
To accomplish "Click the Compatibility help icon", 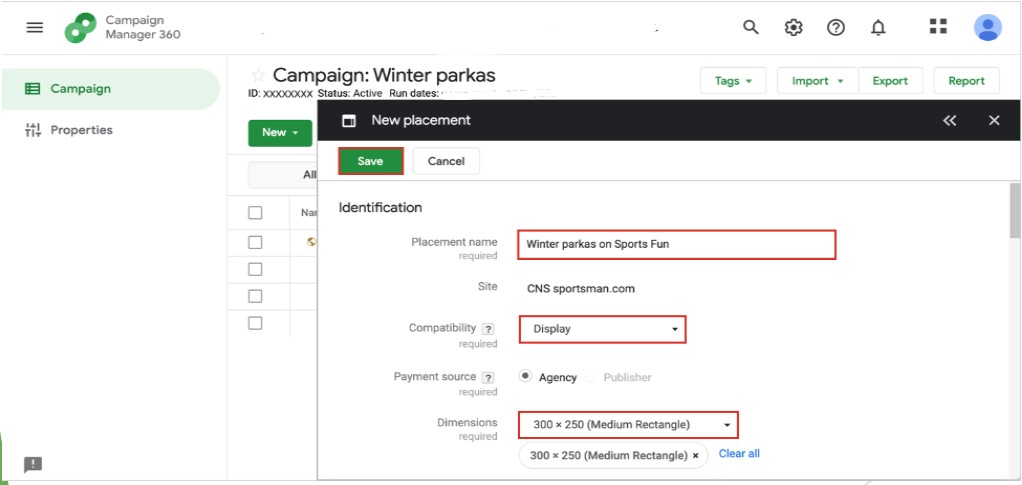I will pyautogui.click(x=487, y=329).
